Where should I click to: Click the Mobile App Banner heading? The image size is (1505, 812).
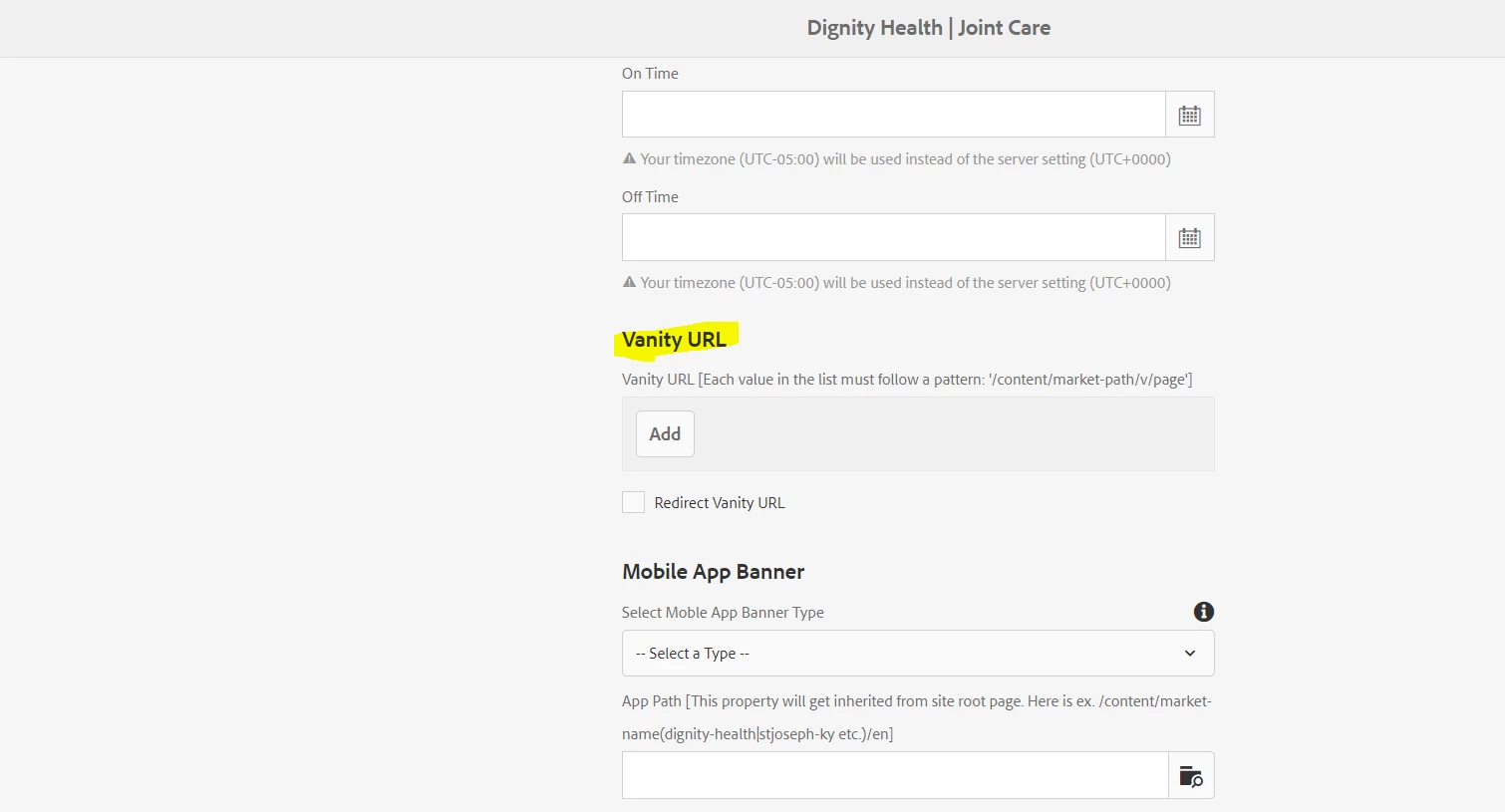tap(714, 572)
